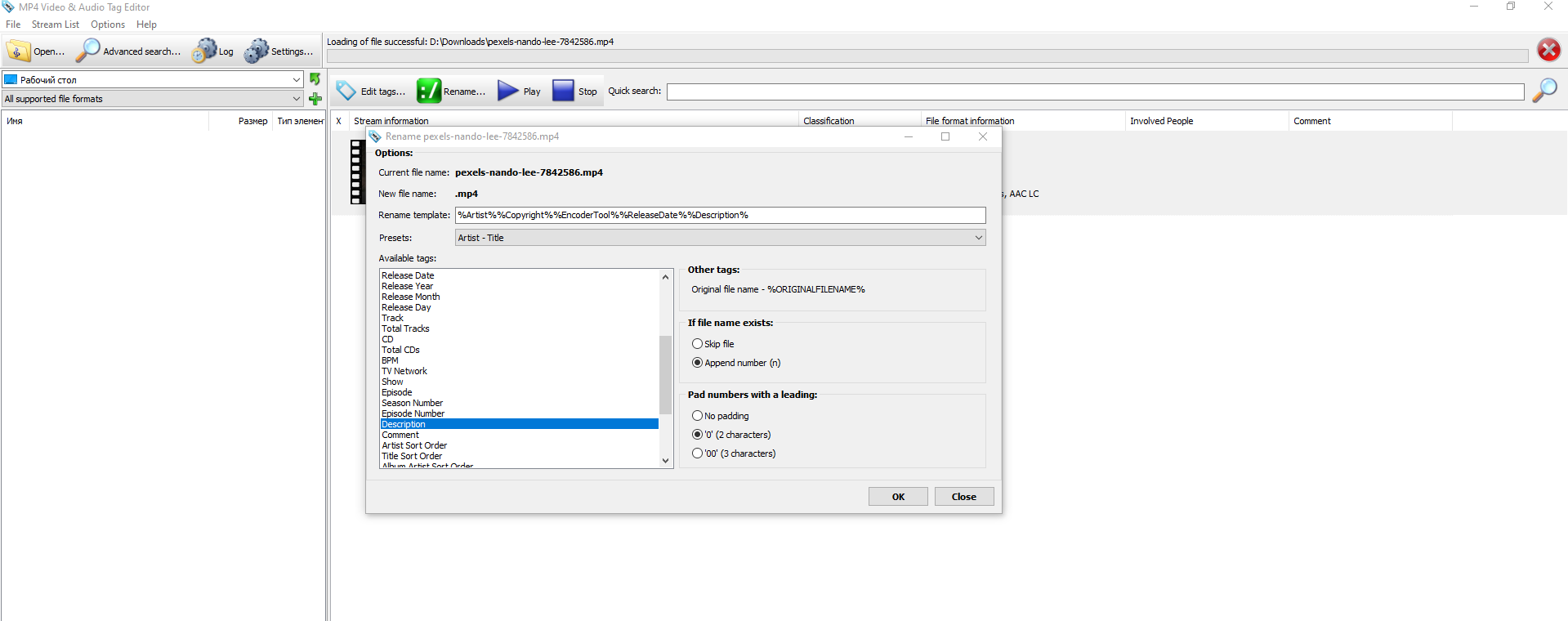The height and width of the screenshot is (621, 1568).
Task: Click Comment column header in main list
Action: (1370, 121)
